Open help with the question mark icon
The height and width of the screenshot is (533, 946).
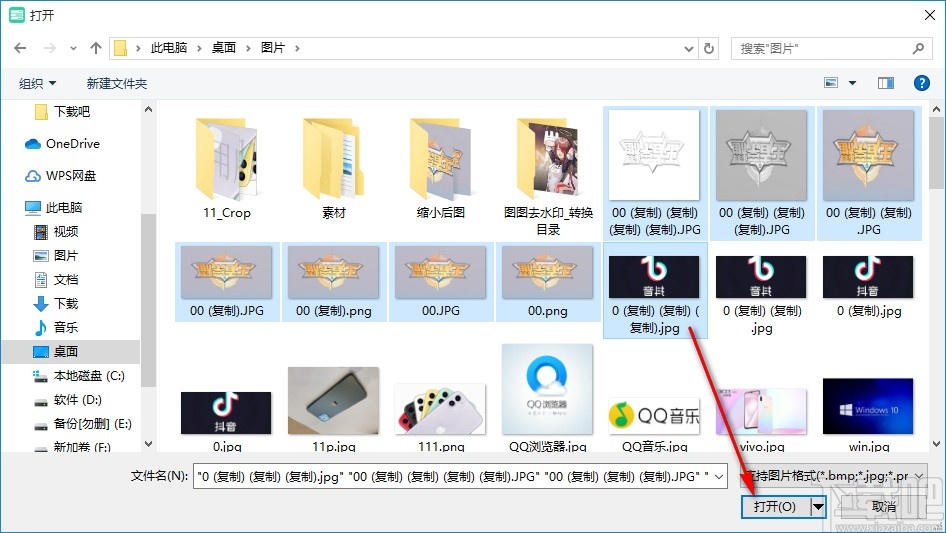click(922, 83)
